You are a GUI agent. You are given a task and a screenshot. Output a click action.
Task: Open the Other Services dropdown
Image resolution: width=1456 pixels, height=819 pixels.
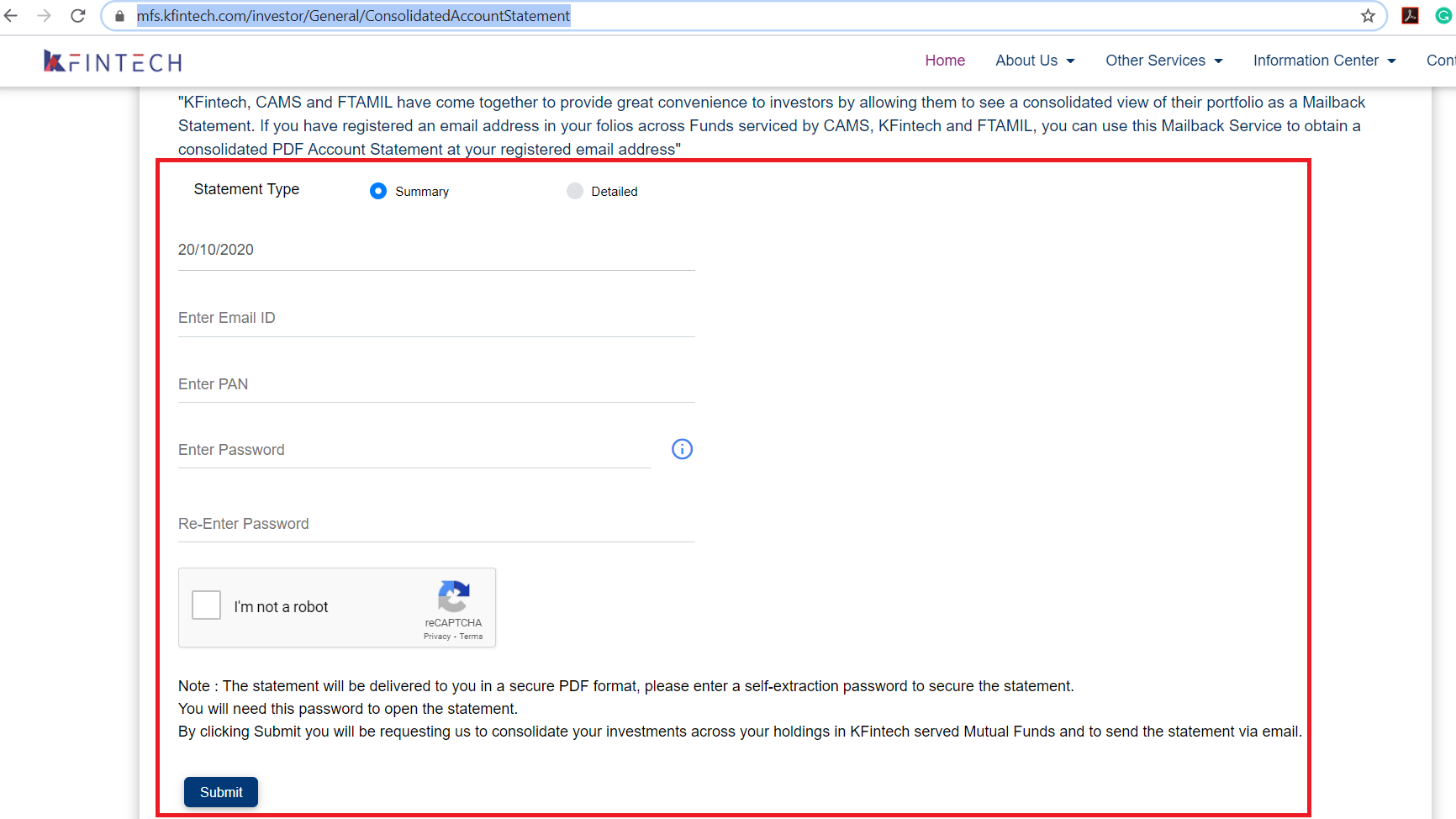[x=1163, y=61]
